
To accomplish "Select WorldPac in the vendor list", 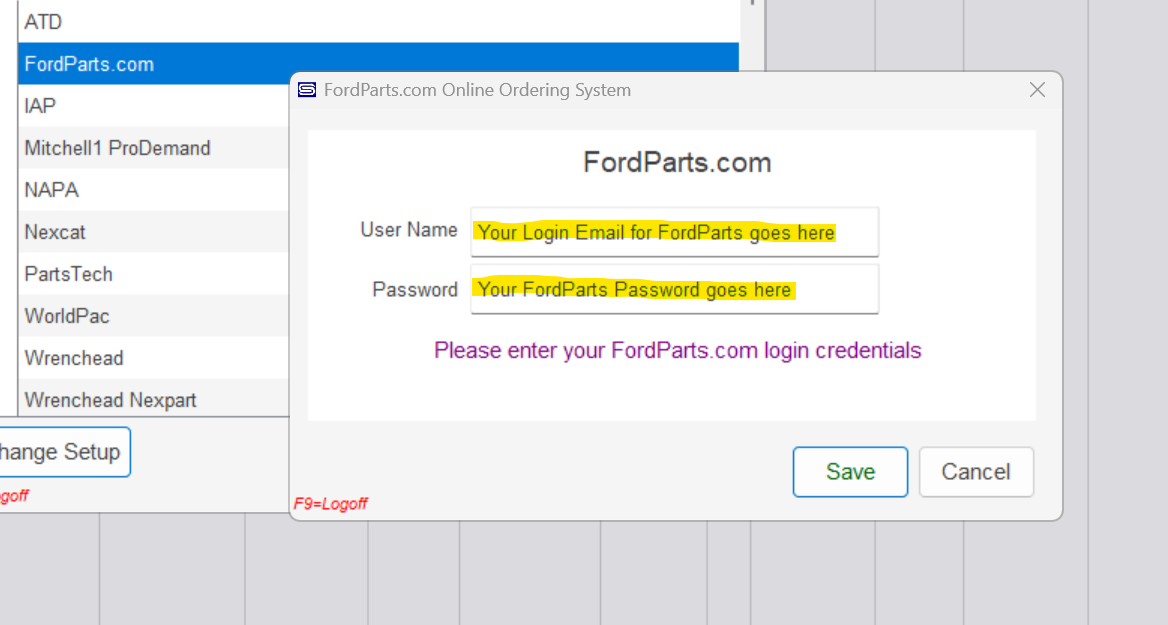I will 153,316.
